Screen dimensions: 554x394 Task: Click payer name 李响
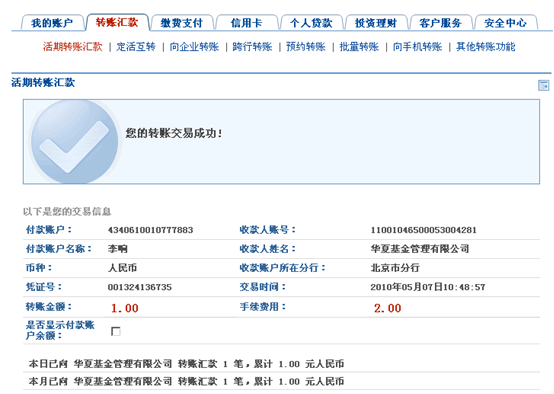point(118,249)
